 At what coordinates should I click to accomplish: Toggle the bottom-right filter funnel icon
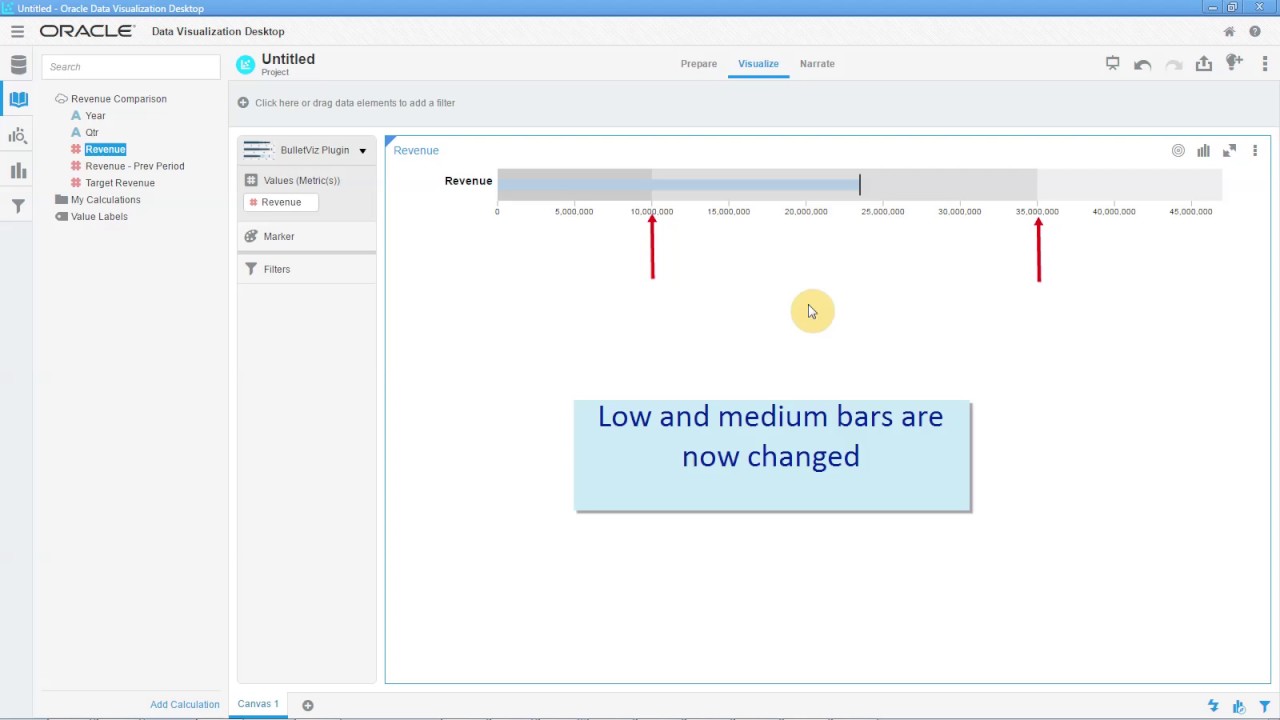tap(1265, 706)
